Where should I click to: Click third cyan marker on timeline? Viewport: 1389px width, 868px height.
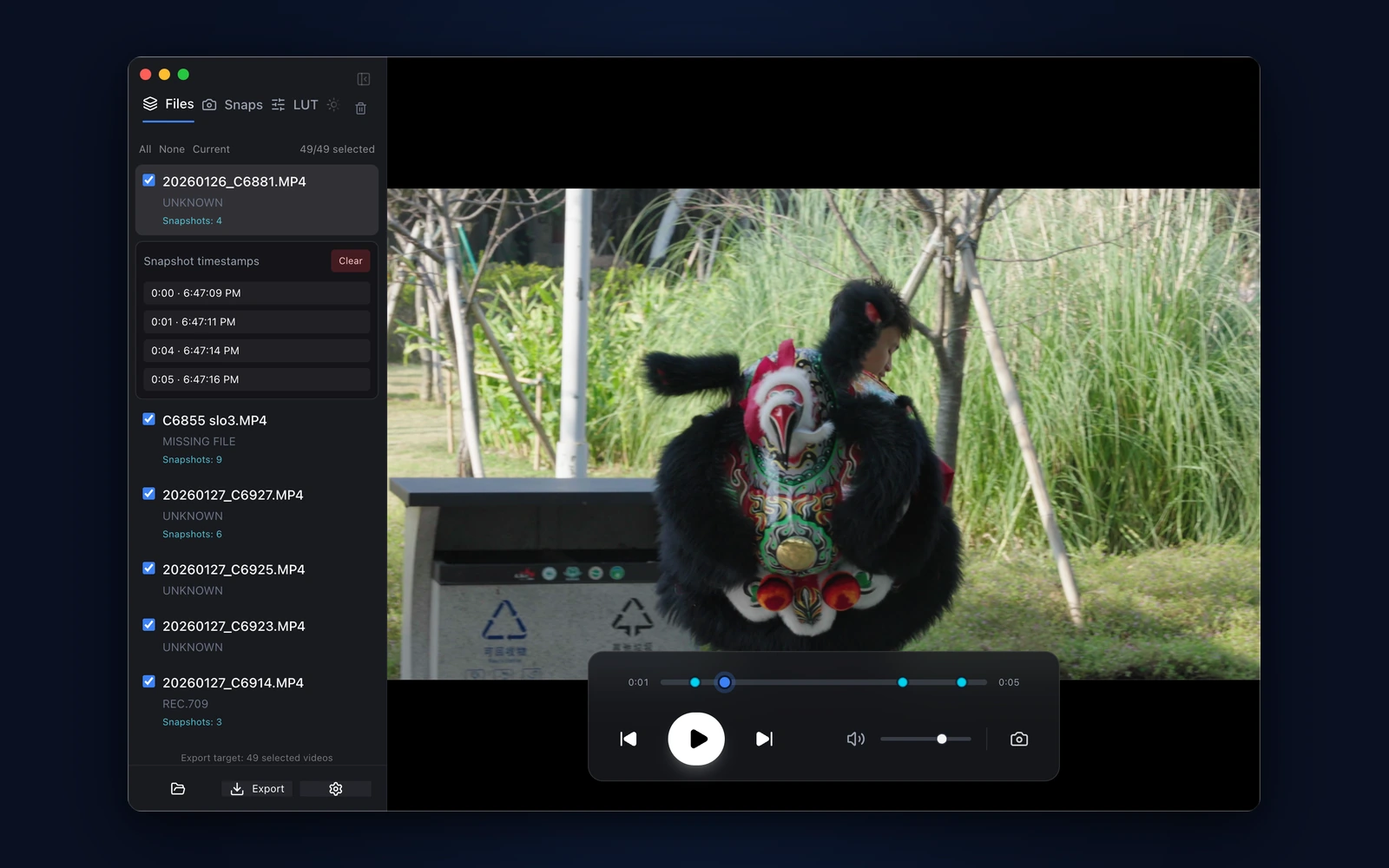click(x=903, y=682)
